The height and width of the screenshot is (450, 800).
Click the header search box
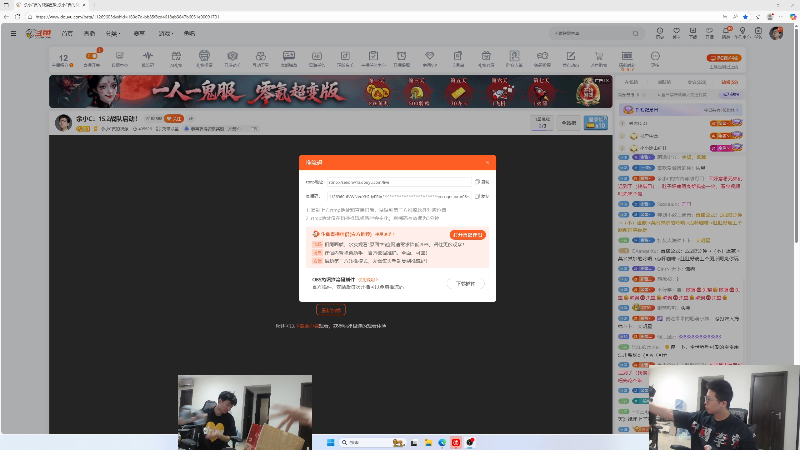click(595, 34)
